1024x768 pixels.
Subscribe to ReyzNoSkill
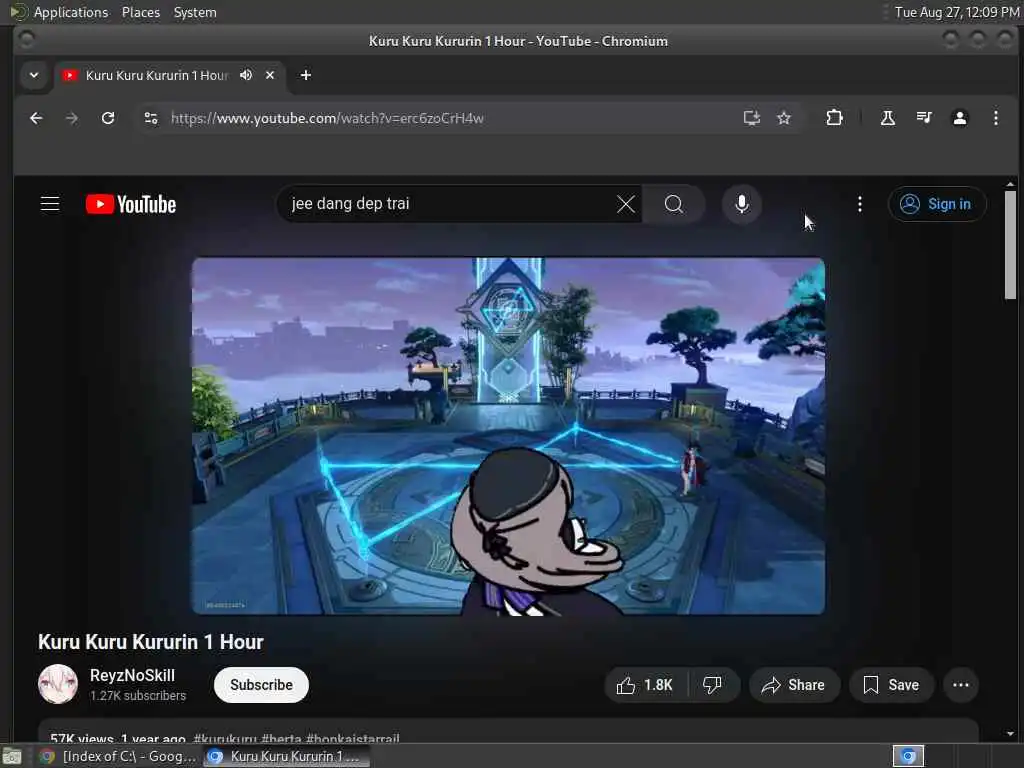(x=261, y=685)
